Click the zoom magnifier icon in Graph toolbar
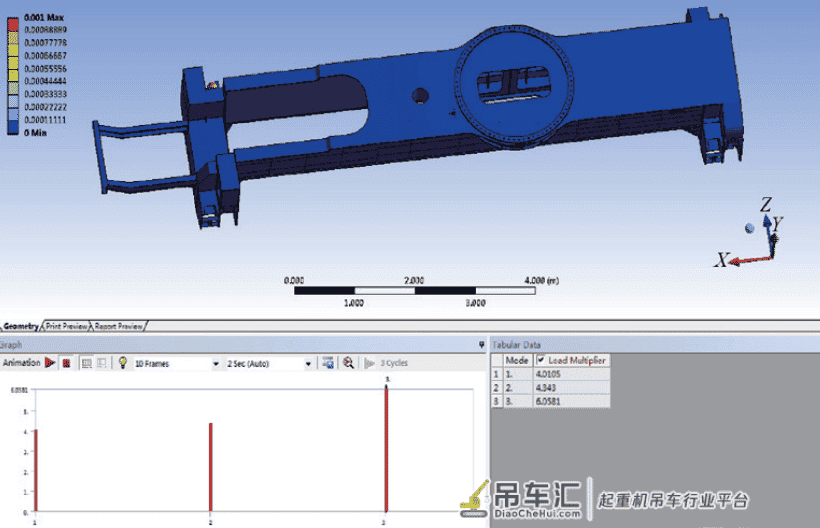The width and height of the screenshot is (820, 528). click(348, 363)
